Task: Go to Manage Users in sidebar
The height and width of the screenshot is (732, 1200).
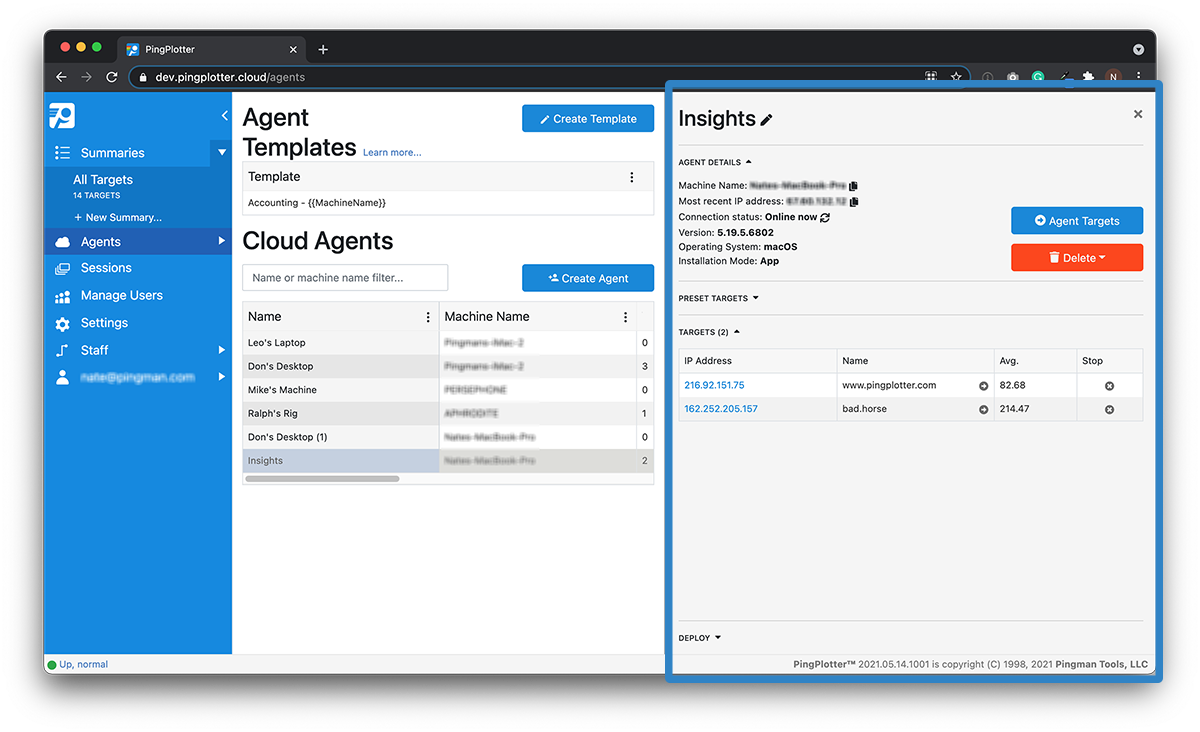Action: [121, 296]
